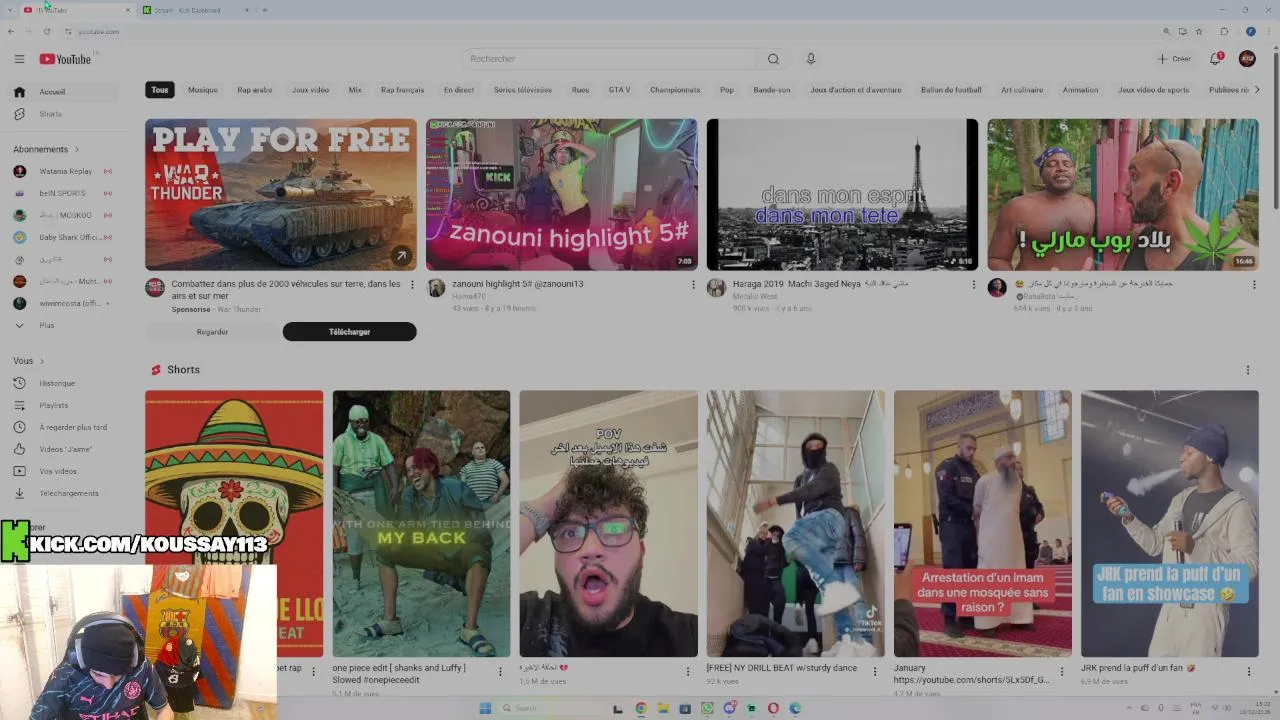Open the Créer dropdown button
1280x720 pixels.
tap(1174, 59)
